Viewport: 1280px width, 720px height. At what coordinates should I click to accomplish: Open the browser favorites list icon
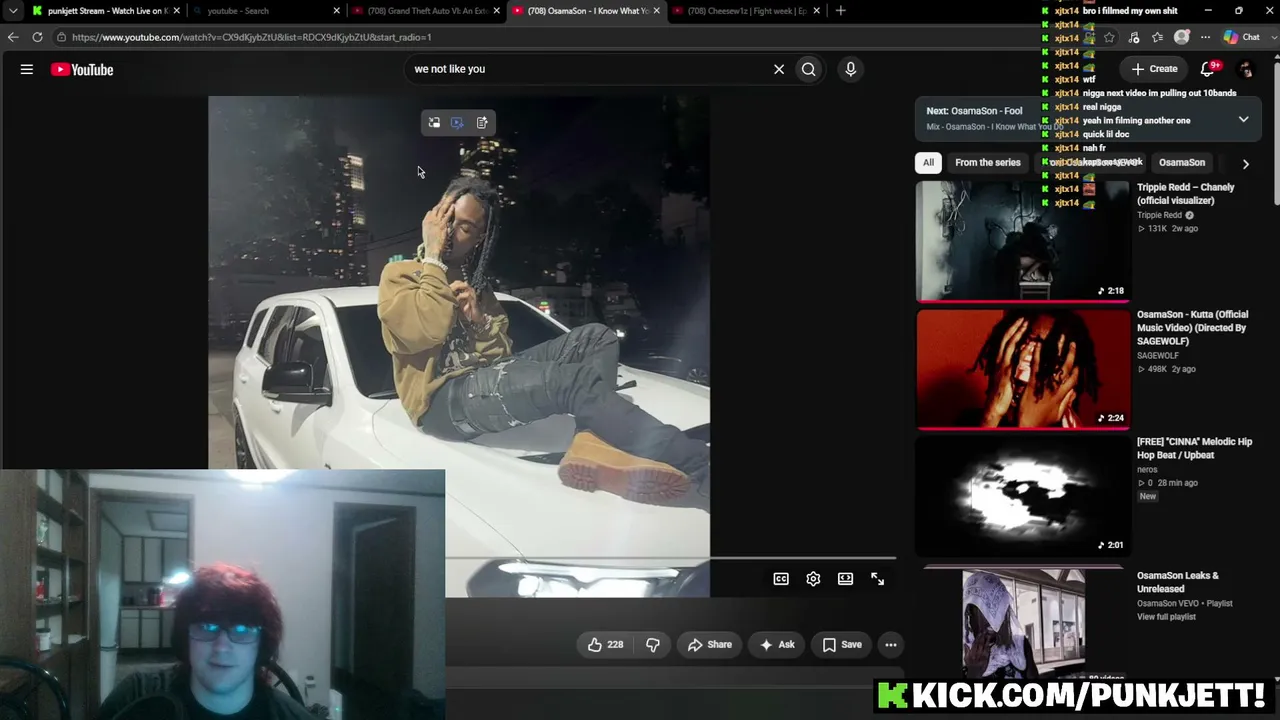coord(1157,37)
